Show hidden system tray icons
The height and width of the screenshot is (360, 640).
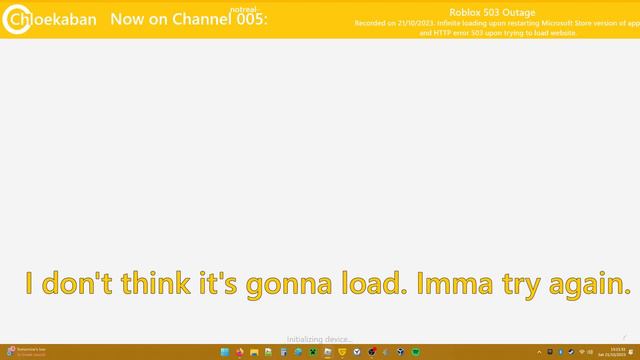539,352
